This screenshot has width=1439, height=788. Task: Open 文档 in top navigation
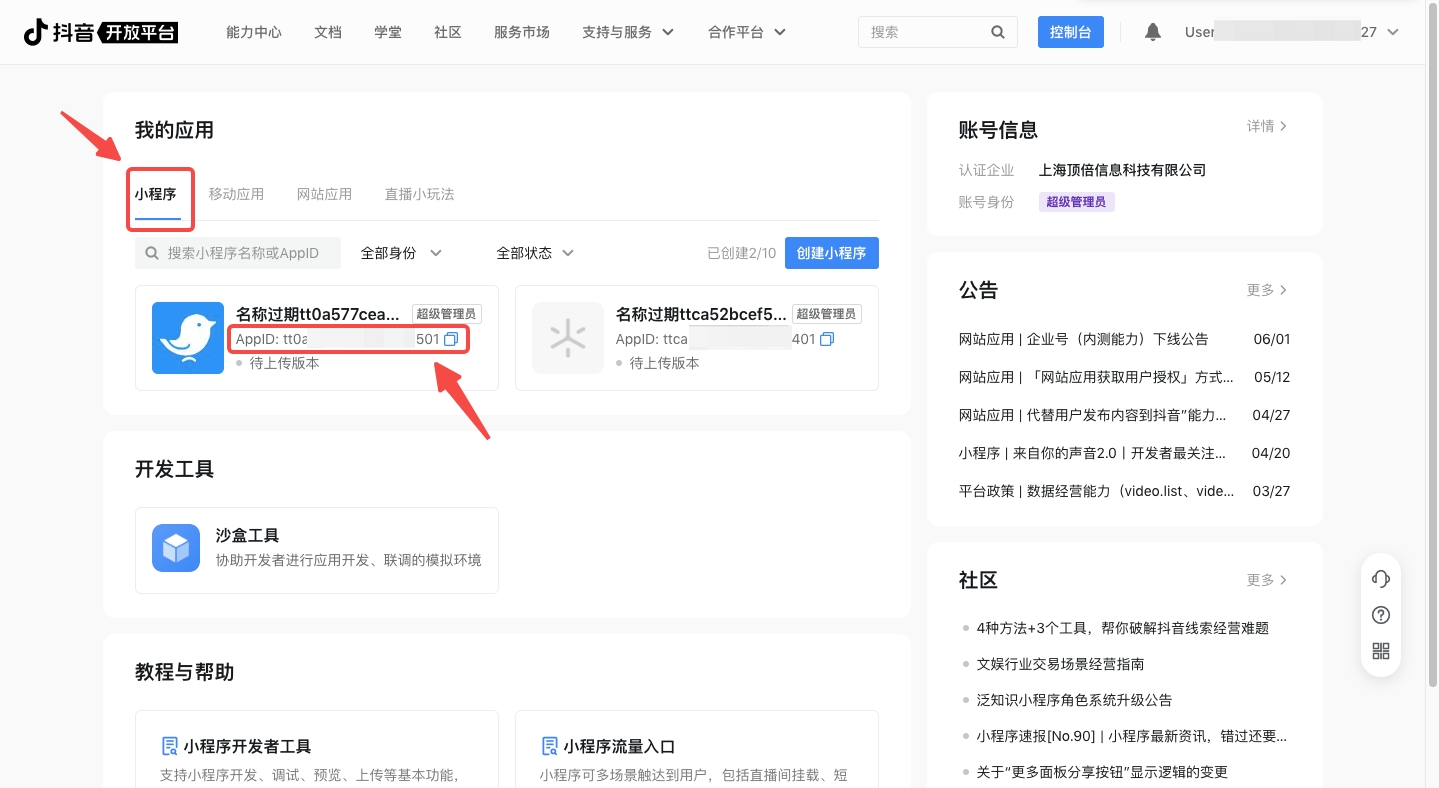[328, 32]
